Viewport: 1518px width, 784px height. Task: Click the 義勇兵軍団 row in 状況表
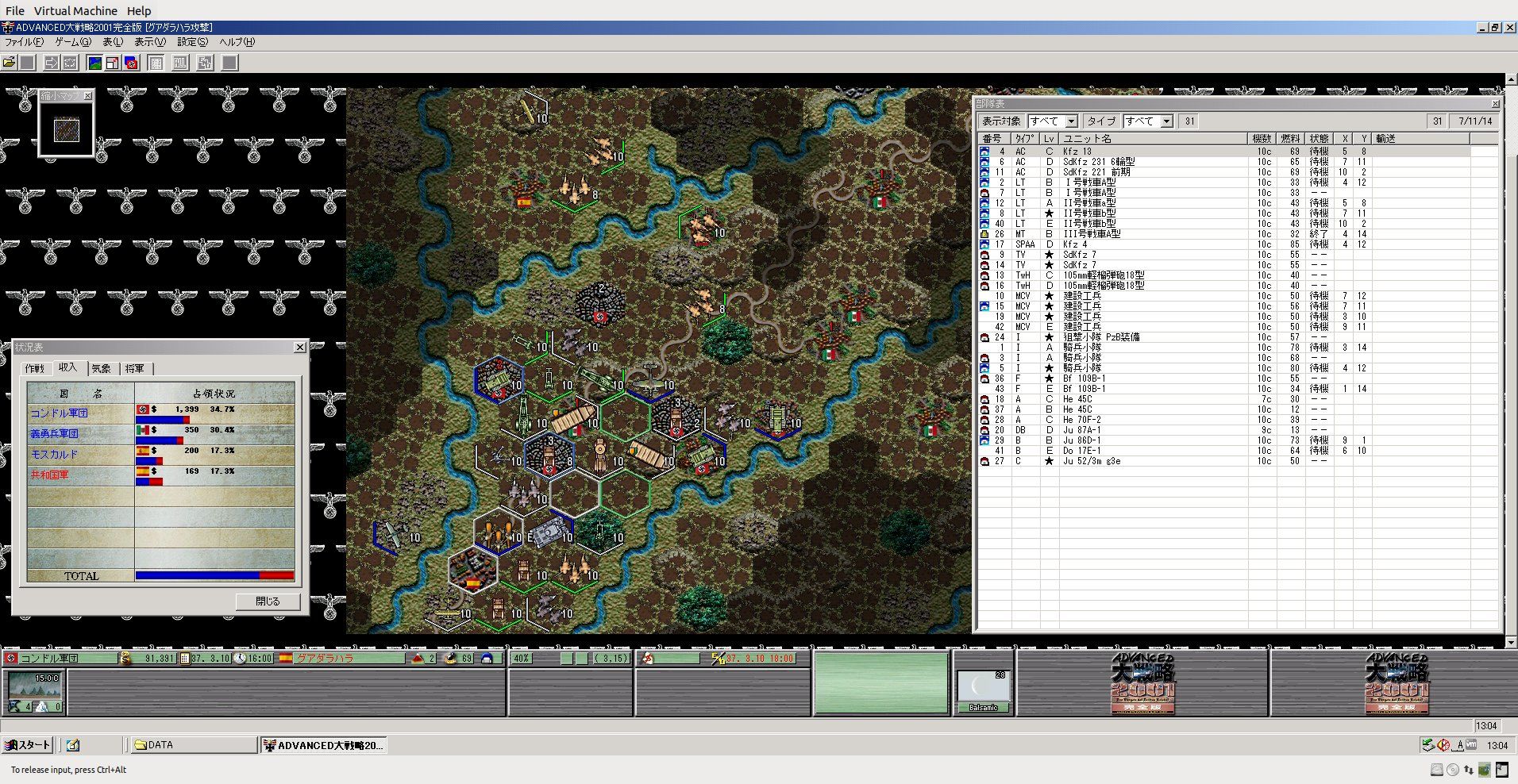coord(161,434)
